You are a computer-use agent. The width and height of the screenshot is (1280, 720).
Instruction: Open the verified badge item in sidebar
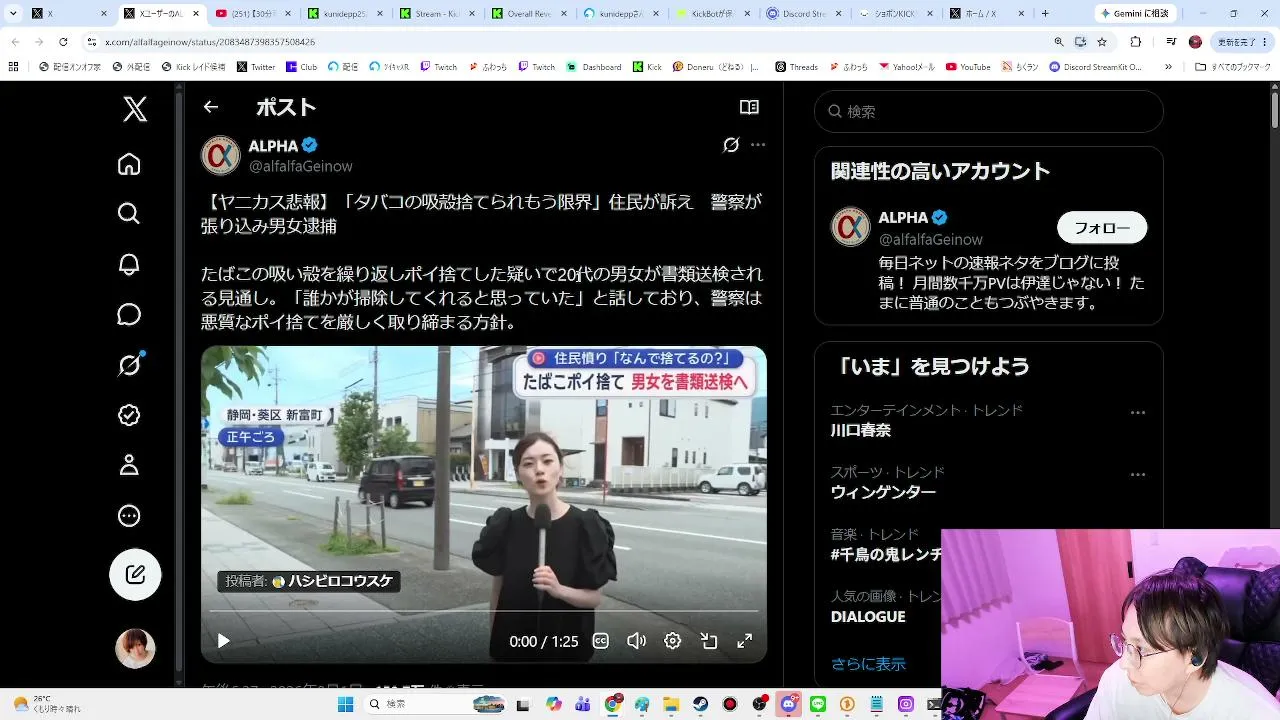[129, 415]
